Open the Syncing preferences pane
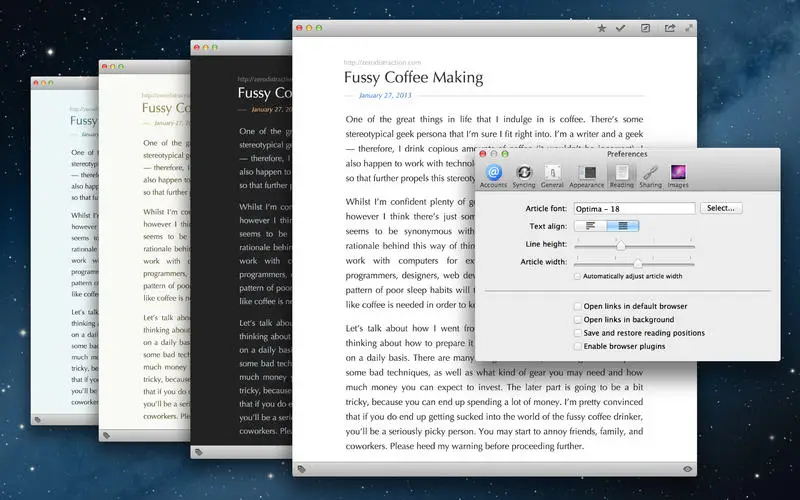 523,177
